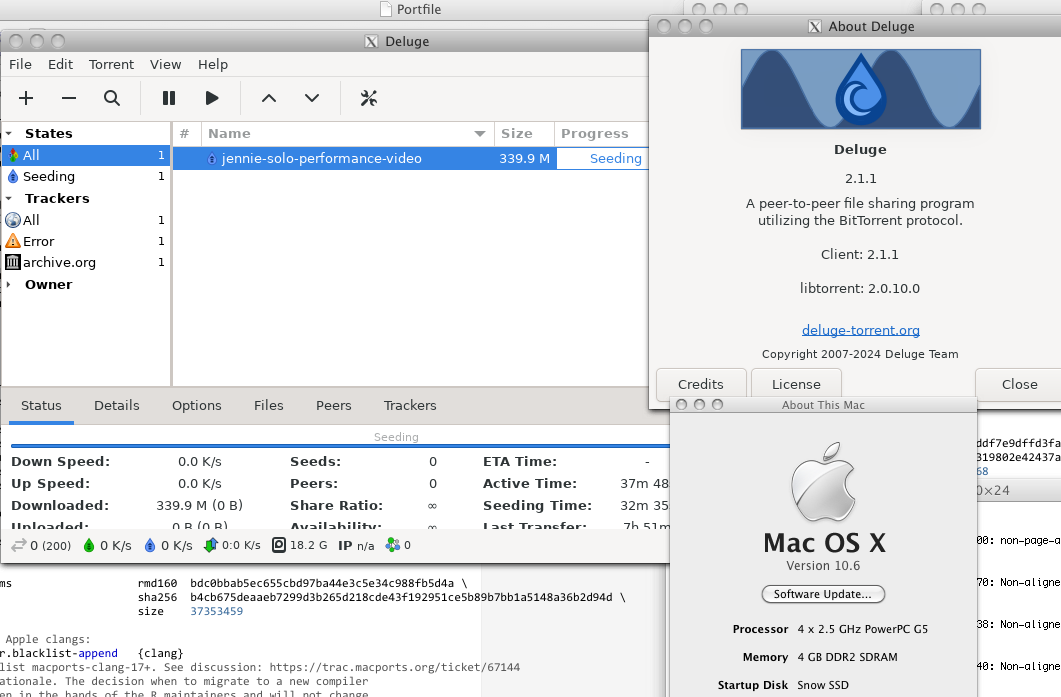Add a torrent with the plus icon

[26, 98]
